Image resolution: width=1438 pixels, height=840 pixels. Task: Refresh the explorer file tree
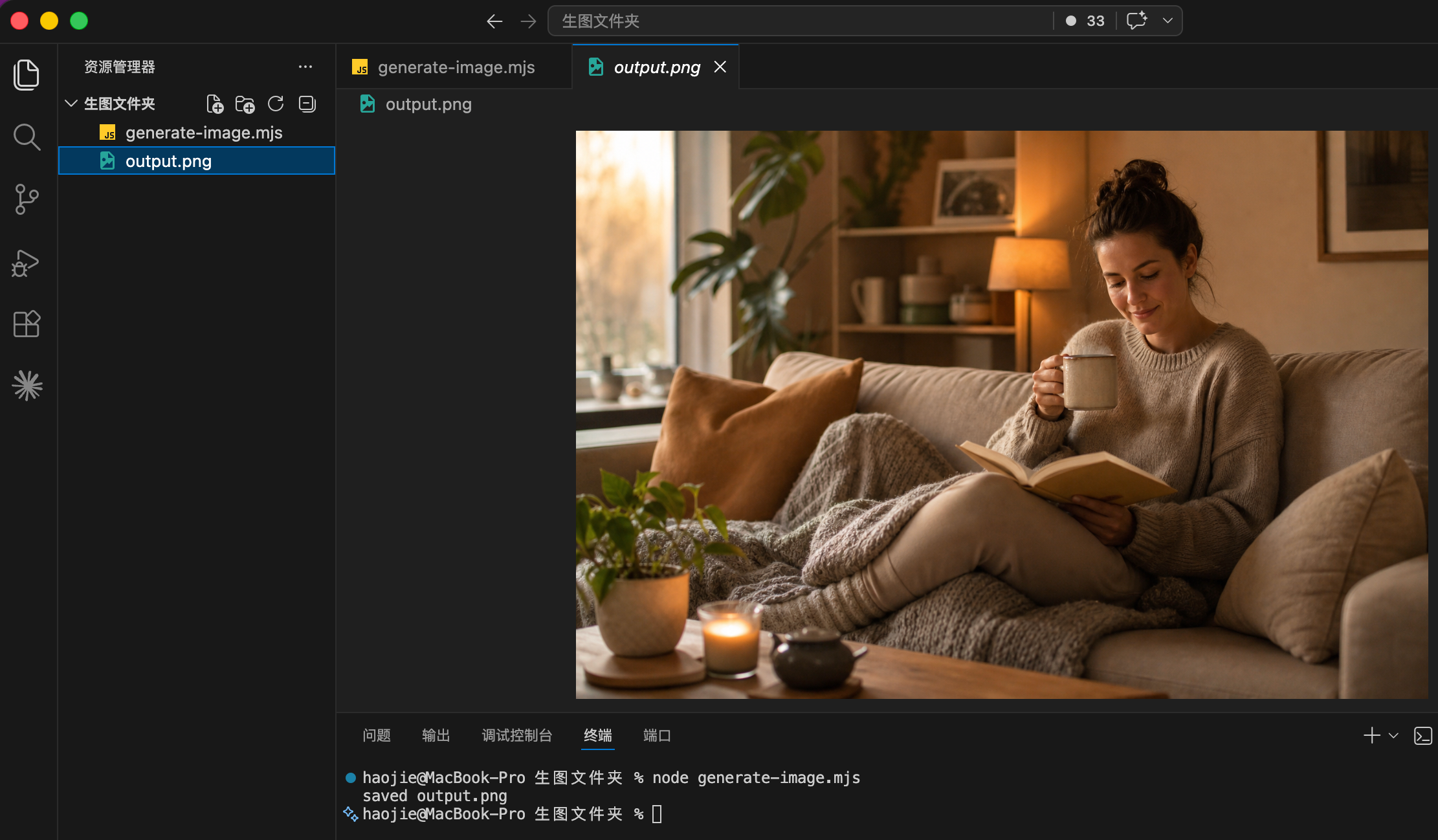pyautogui.click(x=276, y=104)
